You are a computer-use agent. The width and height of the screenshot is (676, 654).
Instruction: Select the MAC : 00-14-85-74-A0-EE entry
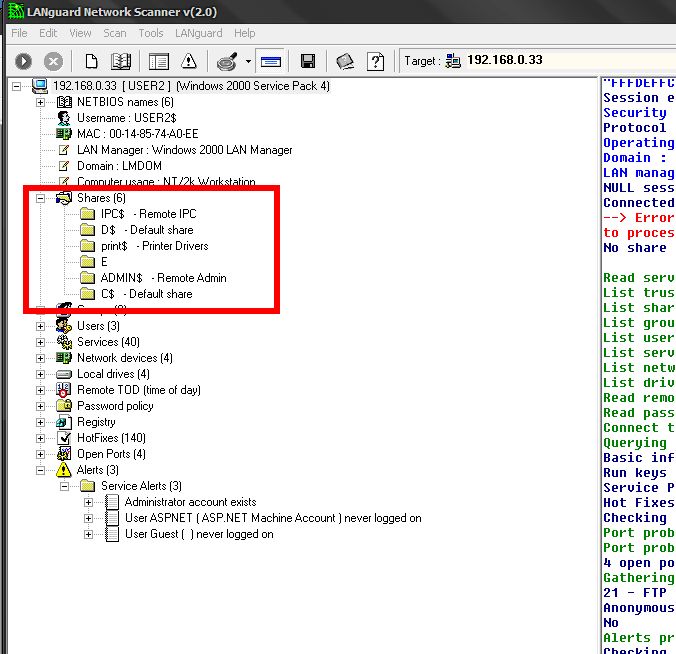pos(138,134)
